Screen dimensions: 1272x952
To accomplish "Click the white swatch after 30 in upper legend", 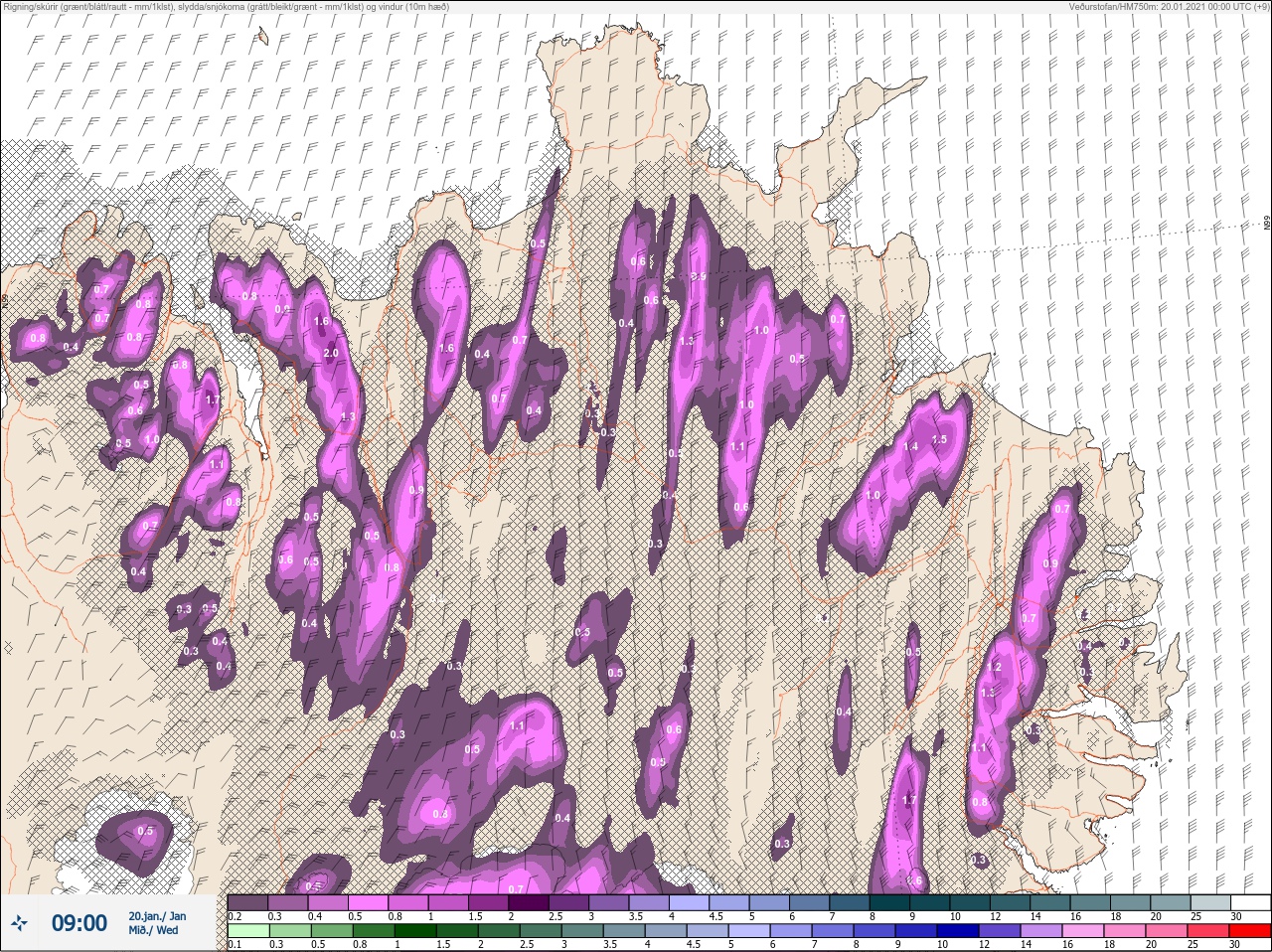I will coord(1251,902).
